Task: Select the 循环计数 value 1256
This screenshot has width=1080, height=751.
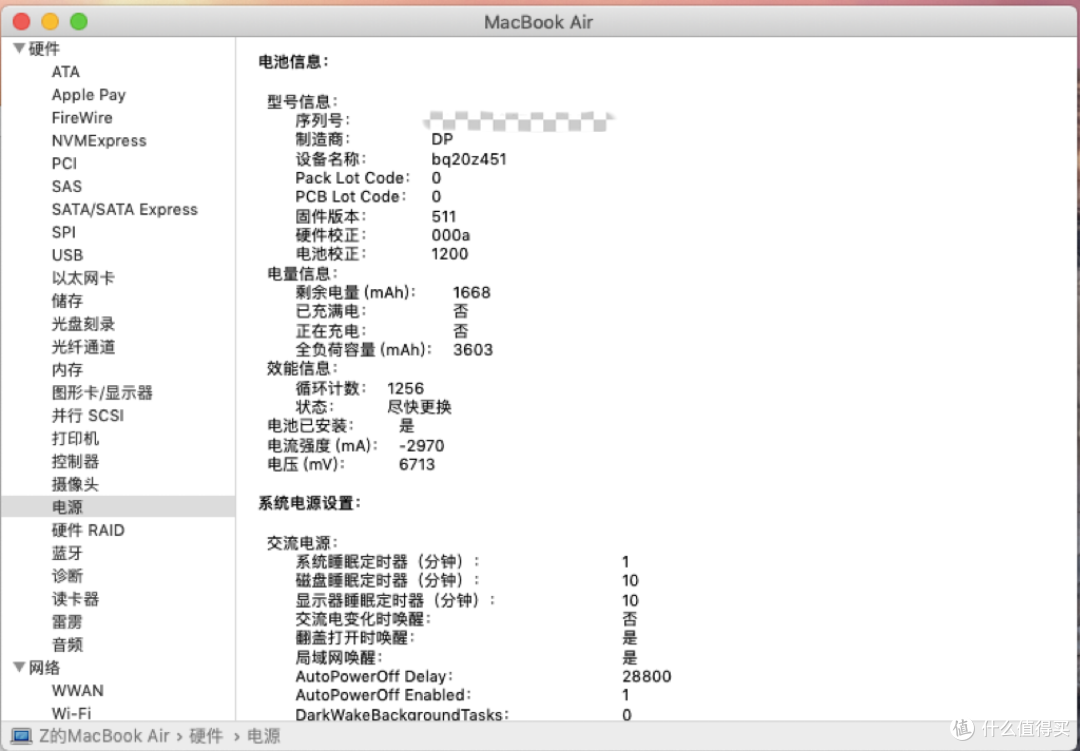Action: [x=405, y=388]
